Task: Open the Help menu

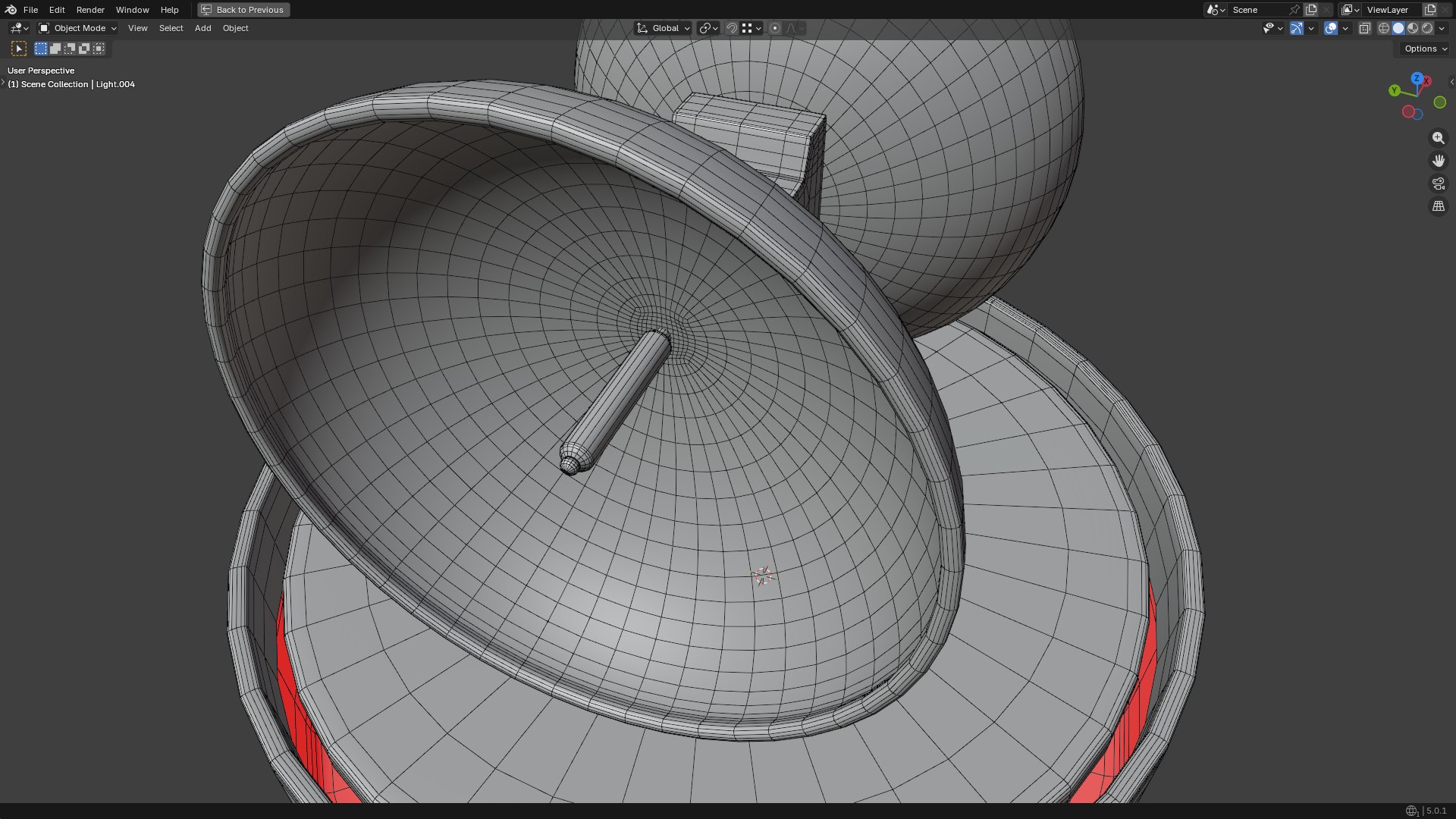Action: 169,10
